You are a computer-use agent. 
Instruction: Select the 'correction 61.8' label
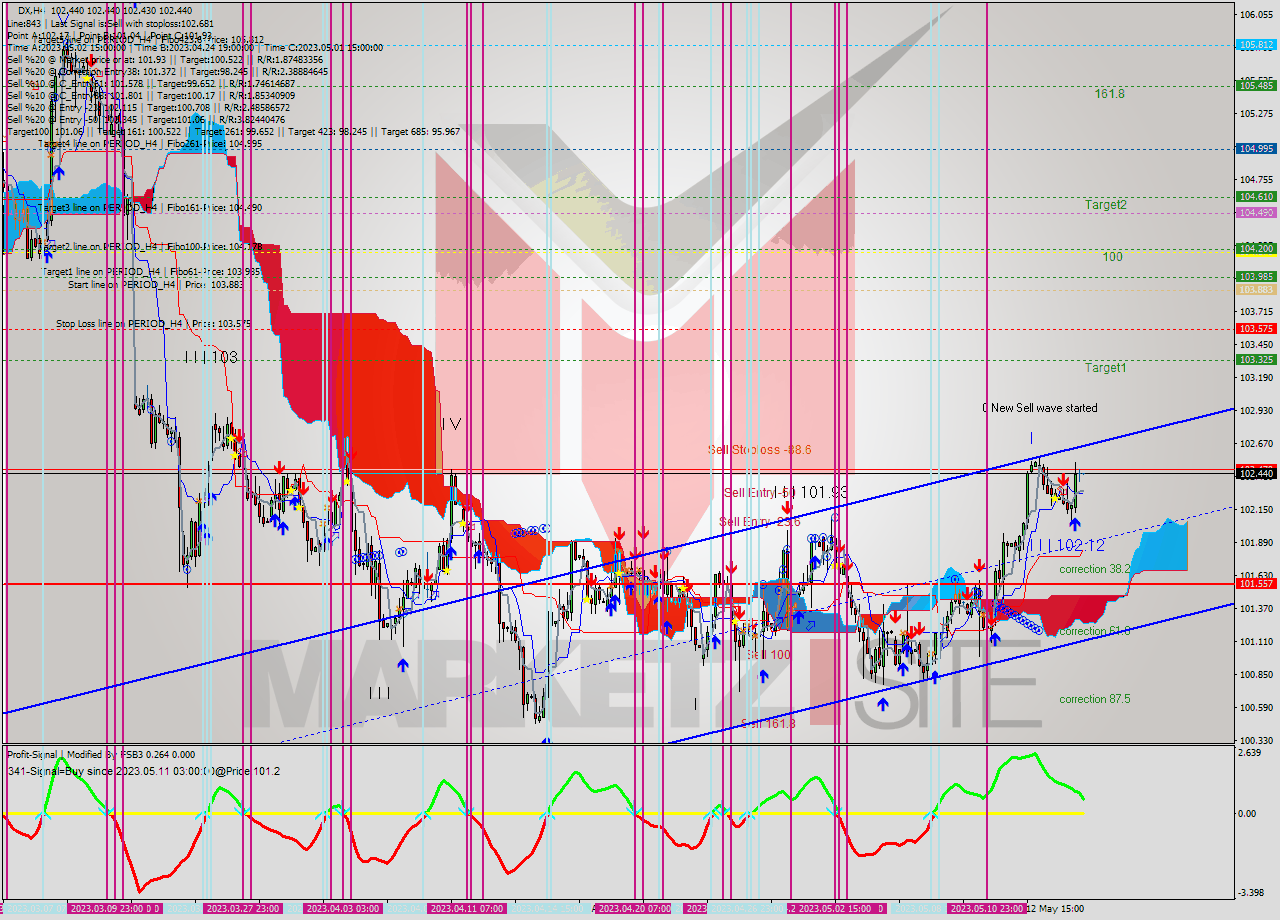[x=1095, y=631]
